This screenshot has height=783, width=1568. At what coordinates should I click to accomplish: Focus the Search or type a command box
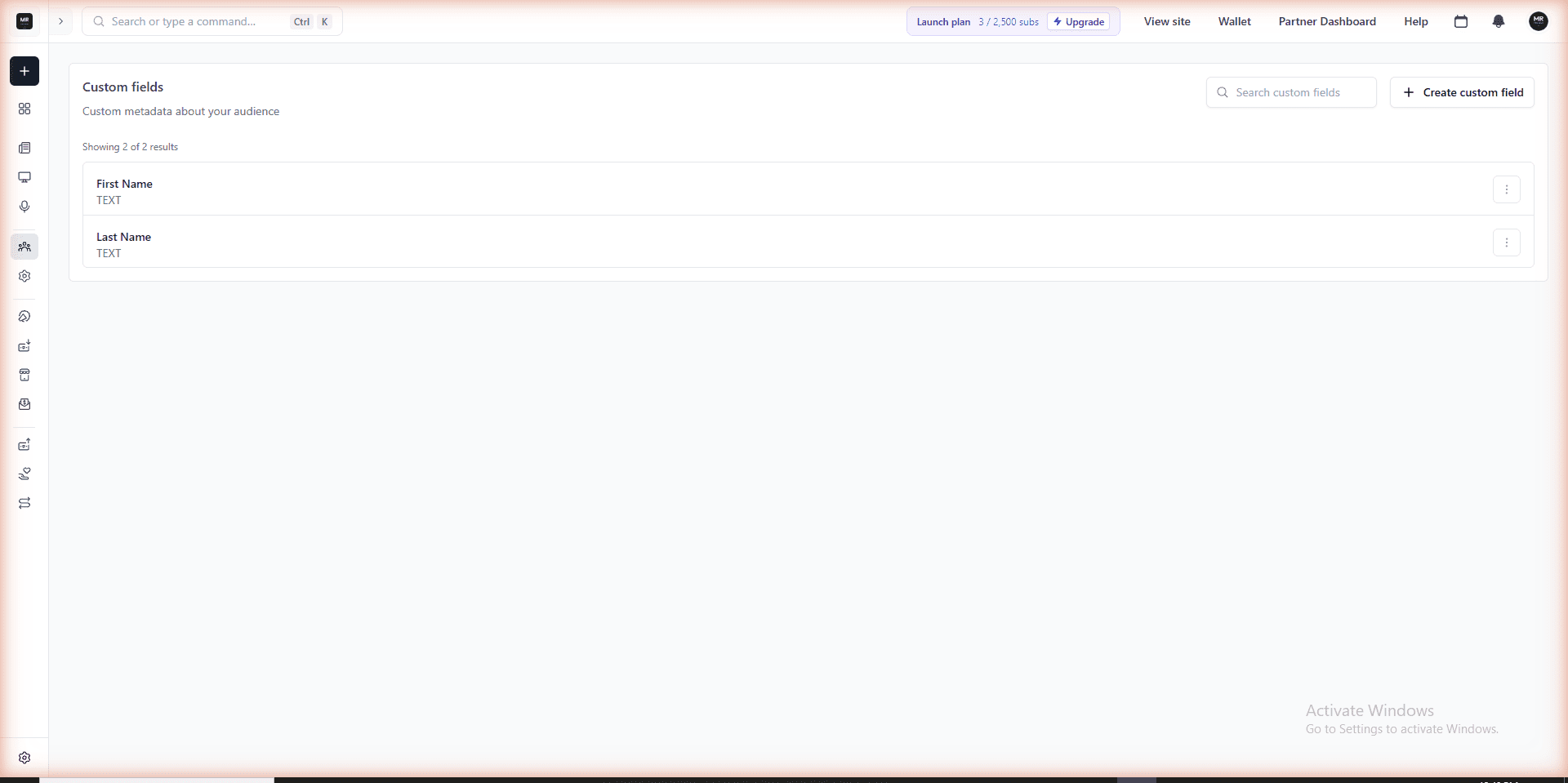tap(212, 21)
